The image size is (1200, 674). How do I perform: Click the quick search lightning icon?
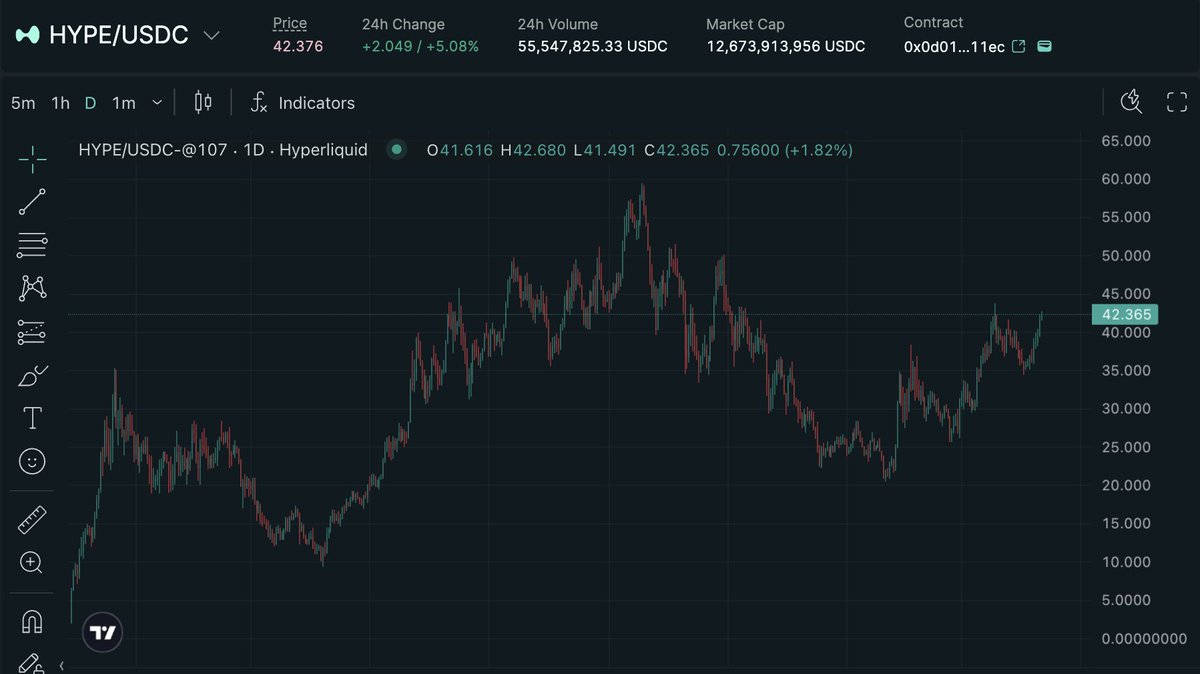[1131, 101]
